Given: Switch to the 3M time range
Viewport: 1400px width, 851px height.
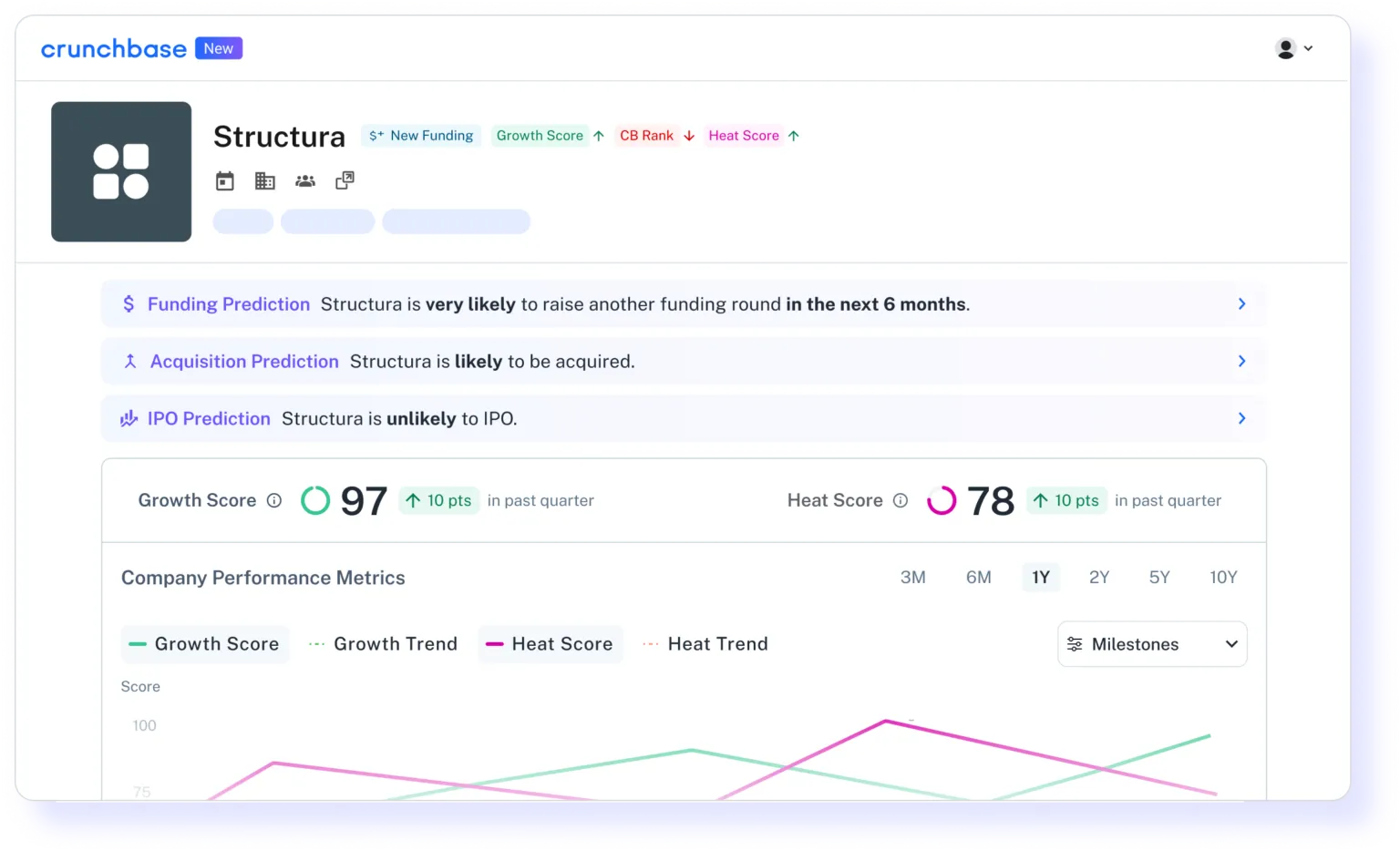Looking at the screenshot, I should pos(912,578).
